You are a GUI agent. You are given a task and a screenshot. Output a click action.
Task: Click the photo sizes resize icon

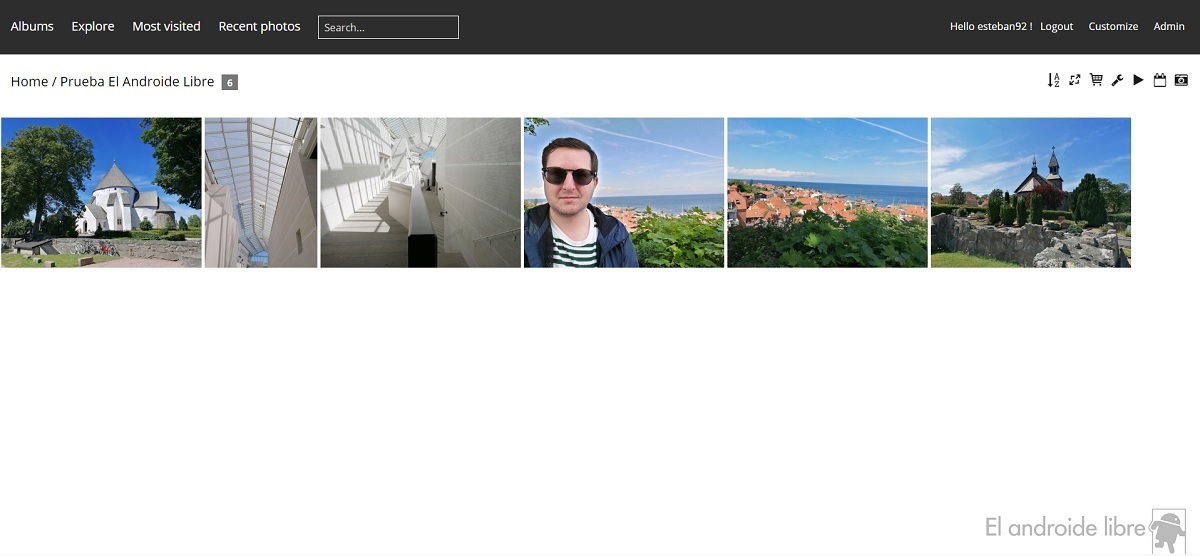point(1075,80)
